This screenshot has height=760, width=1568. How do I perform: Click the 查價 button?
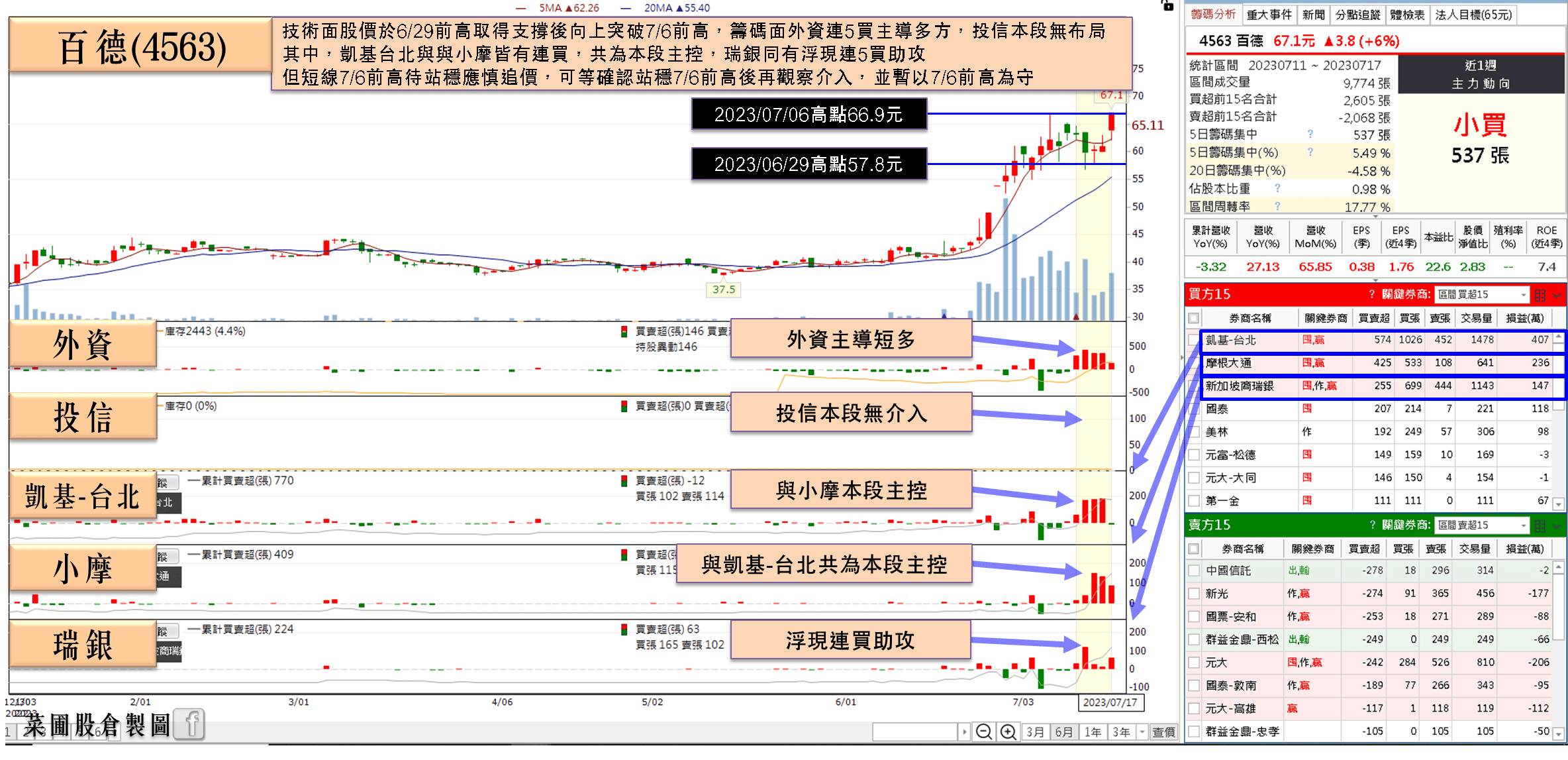click(1163, 732)
